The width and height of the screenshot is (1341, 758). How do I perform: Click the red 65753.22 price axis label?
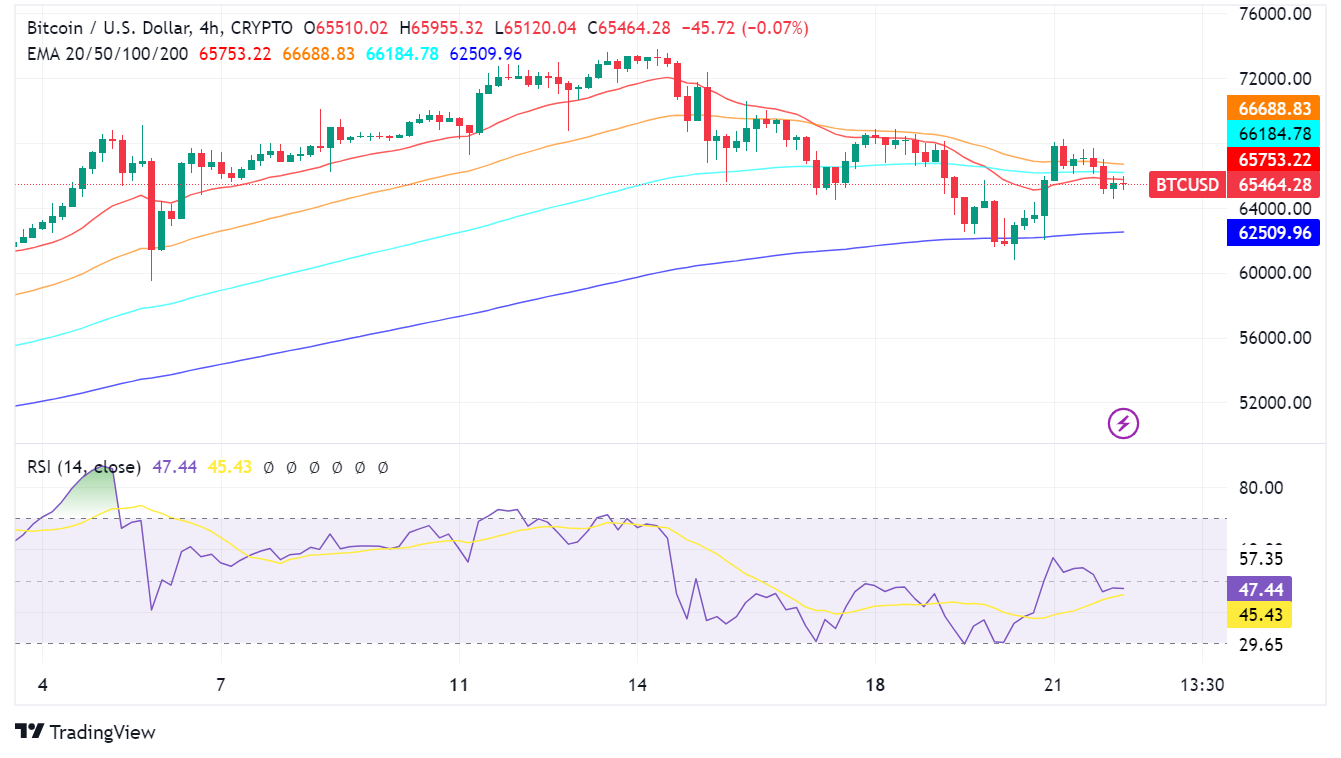coord(1273,159)
